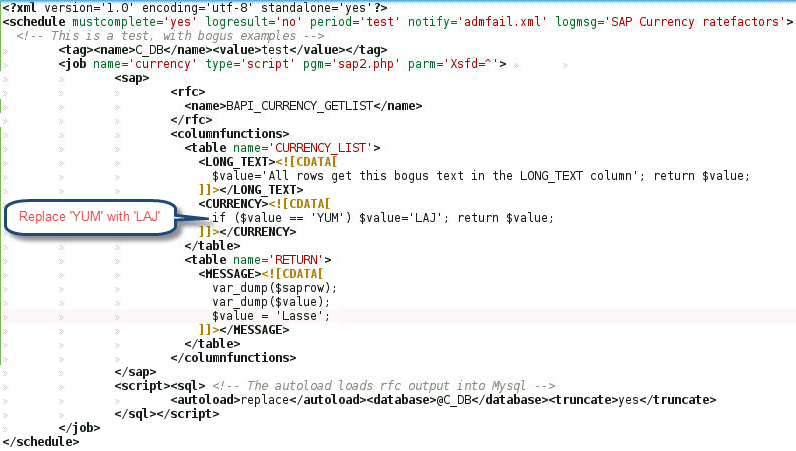Screen dimensions: 796x451
Task: Click the parm='Xsfd=^' attribute
Action: [453, 64]
